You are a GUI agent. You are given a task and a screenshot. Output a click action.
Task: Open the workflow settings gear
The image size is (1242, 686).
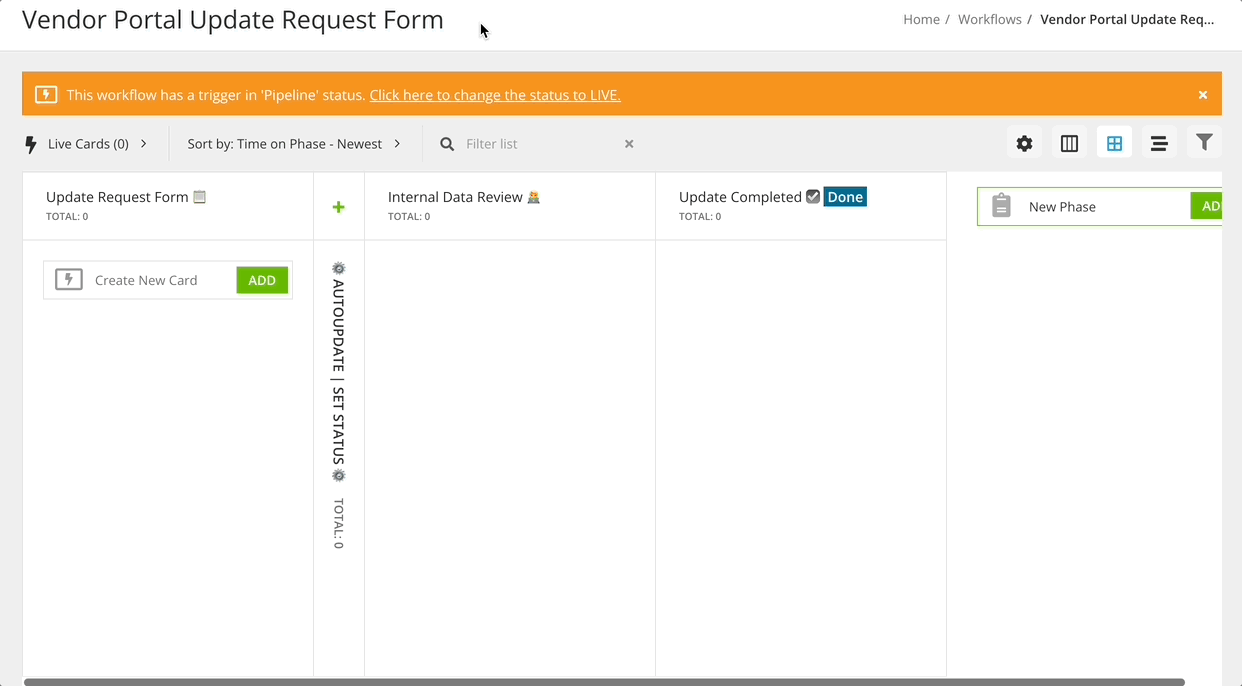click(1024, 143)
